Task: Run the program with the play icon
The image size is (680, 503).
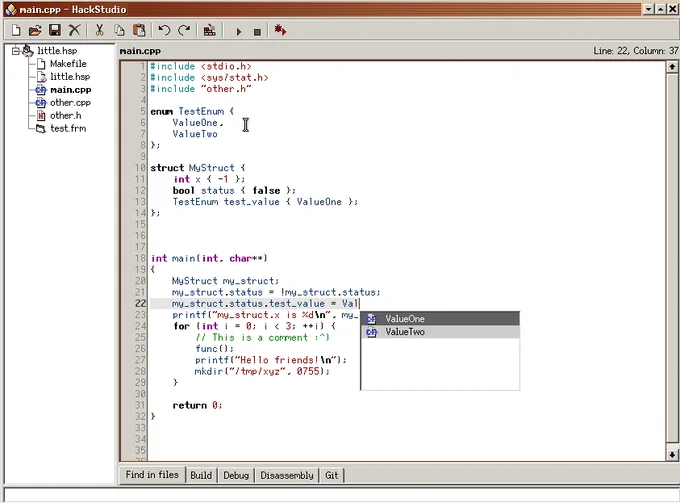Action: pyautogui.click(x=238, y=31)
